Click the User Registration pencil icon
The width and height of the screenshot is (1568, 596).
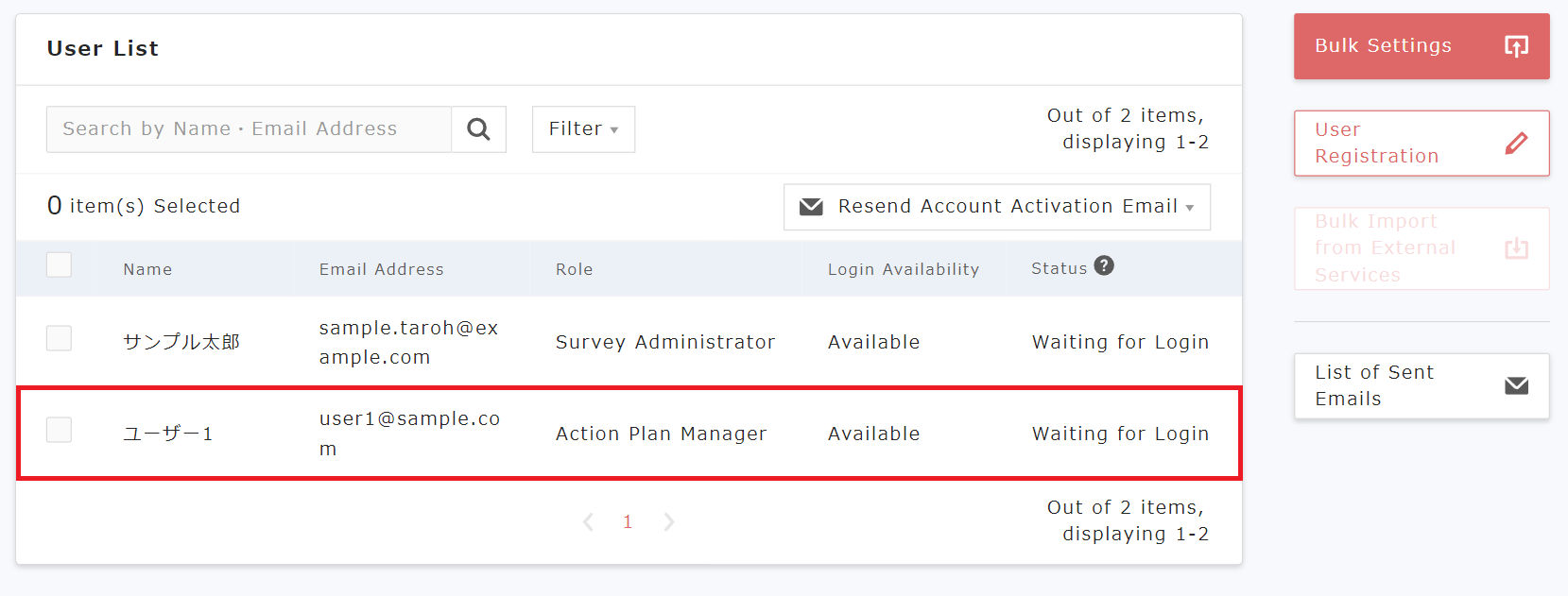(x=1515, y=144)
